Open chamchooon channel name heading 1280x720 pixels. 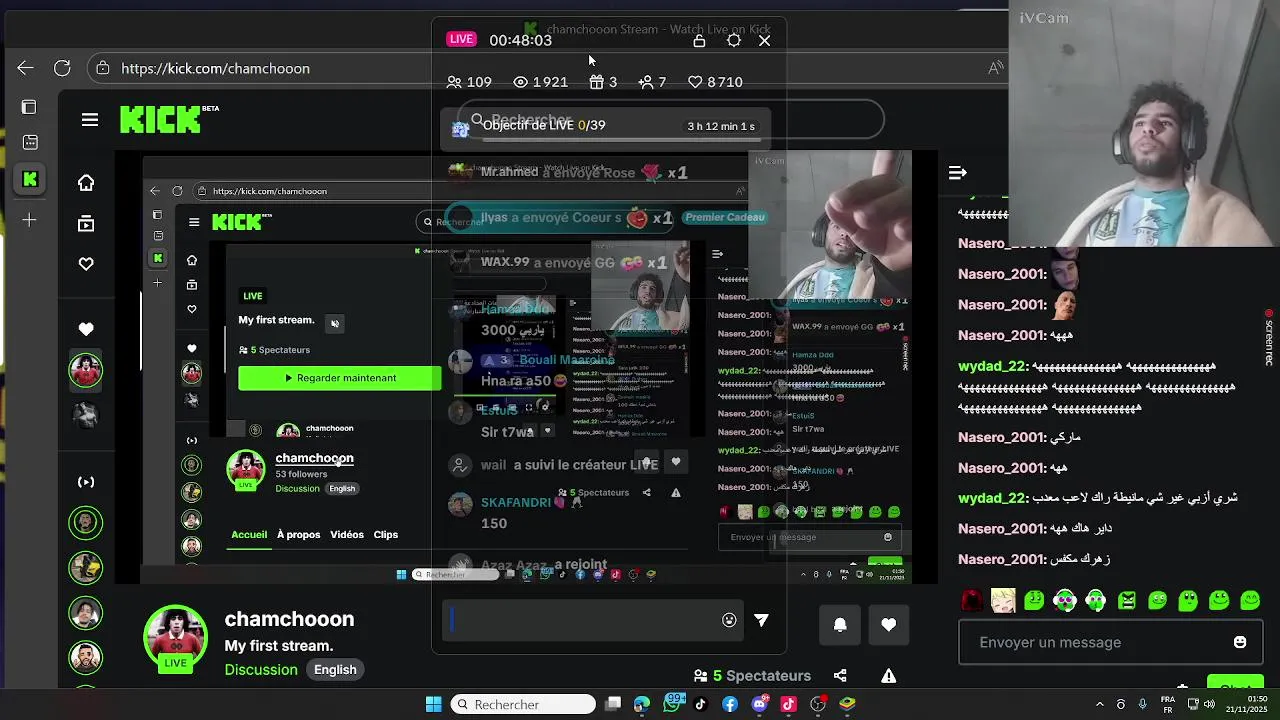click(x=289, y=619)
